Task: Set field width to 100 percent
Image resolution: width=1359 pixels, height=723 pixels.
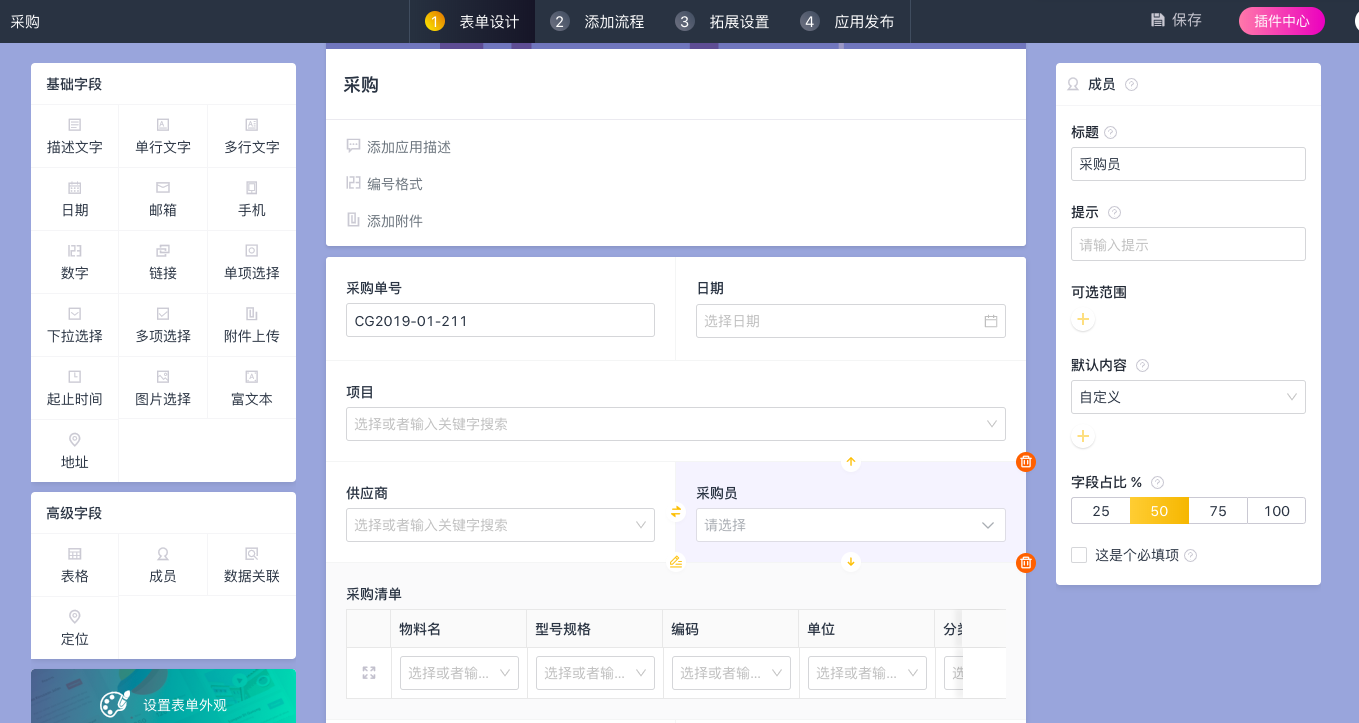Action: (1276, 511)
